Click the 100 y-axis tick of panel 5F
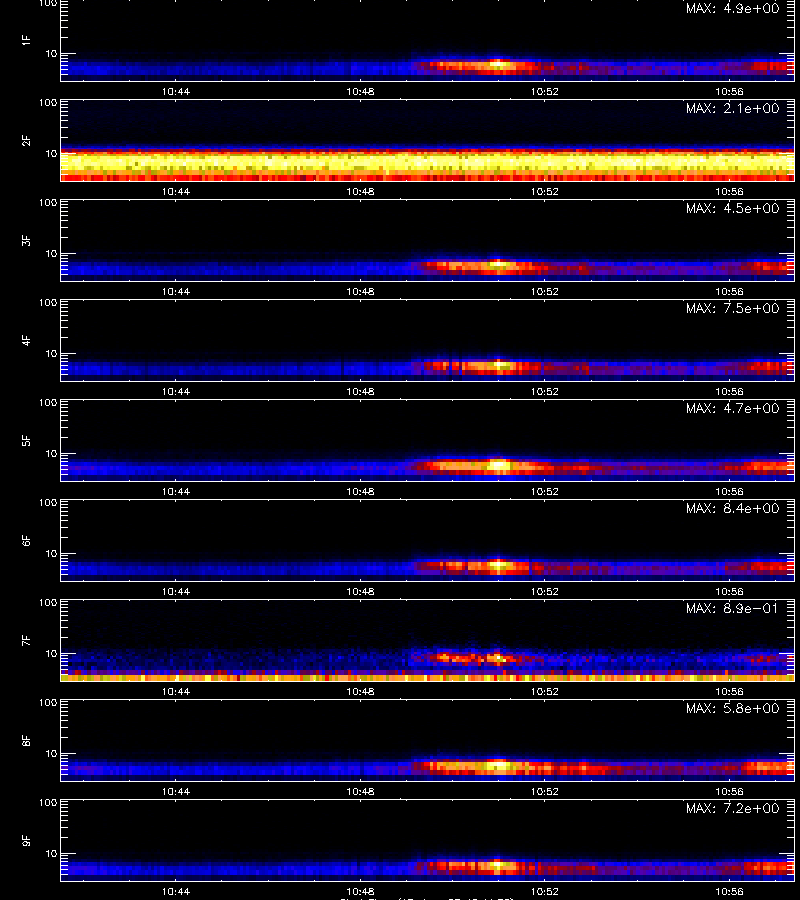This screenshot has height=900, width=800. click(x=48, y=402)
